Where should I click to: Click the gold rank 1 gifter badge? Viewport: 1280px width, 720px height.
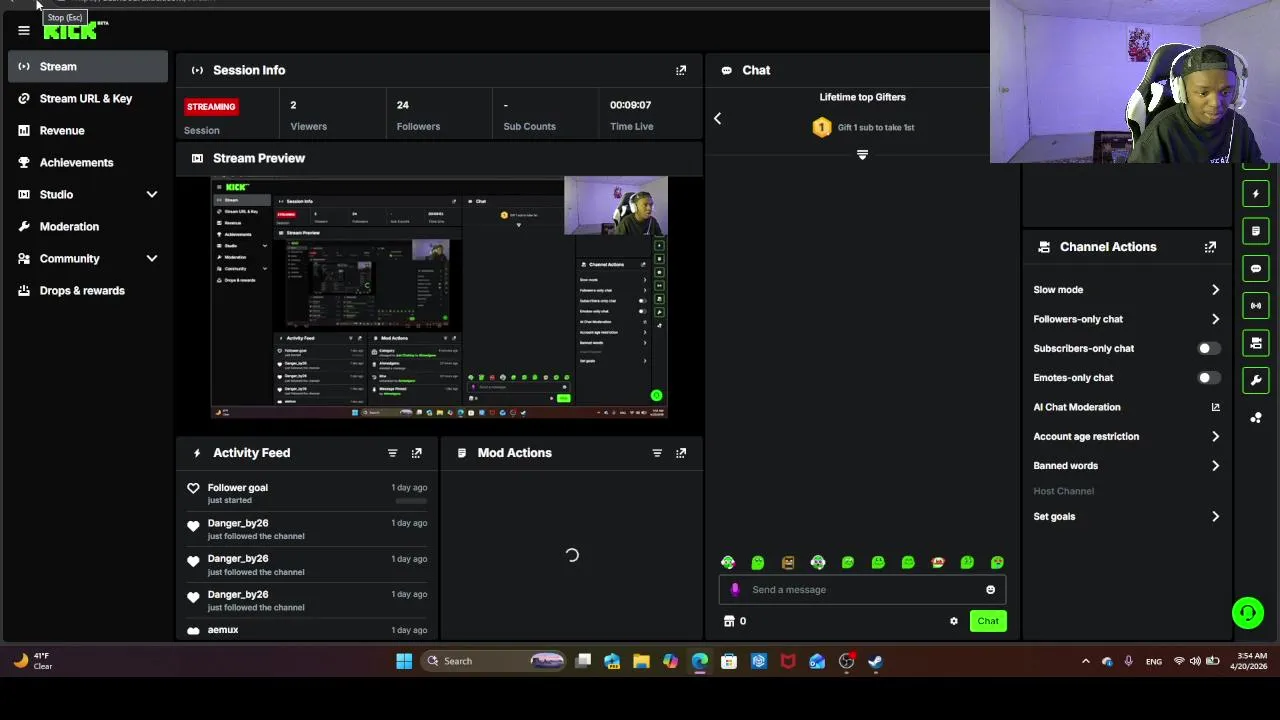click(822, 127)
